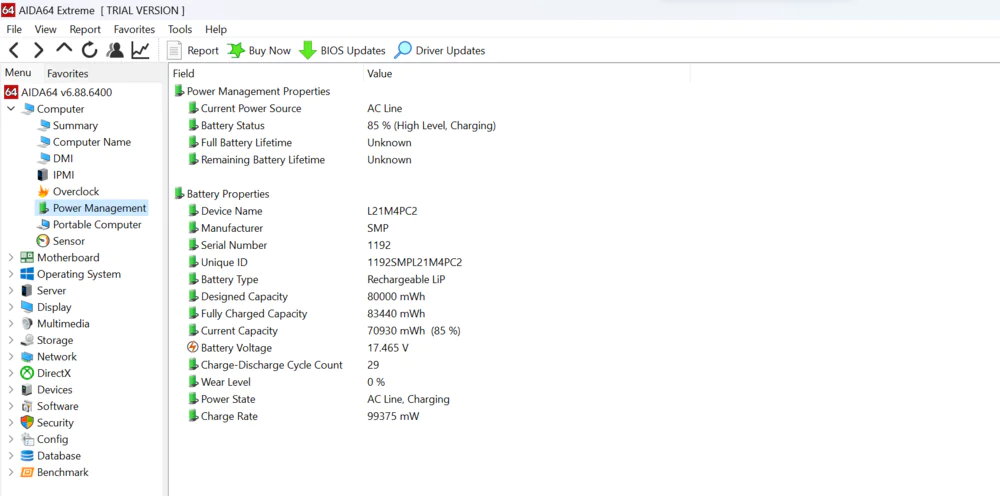Image resolution: width=1000 pixels, height=496 pixels.
Task: Select the Battery Status row
Action: pos(342,126)
